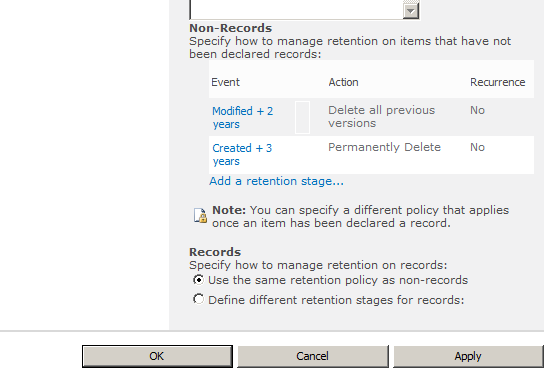The height and width of the screenshot is (377, 544).
Task: Select 'Use the same retention policy as non-records'
Action: click(x=198, y=280)
